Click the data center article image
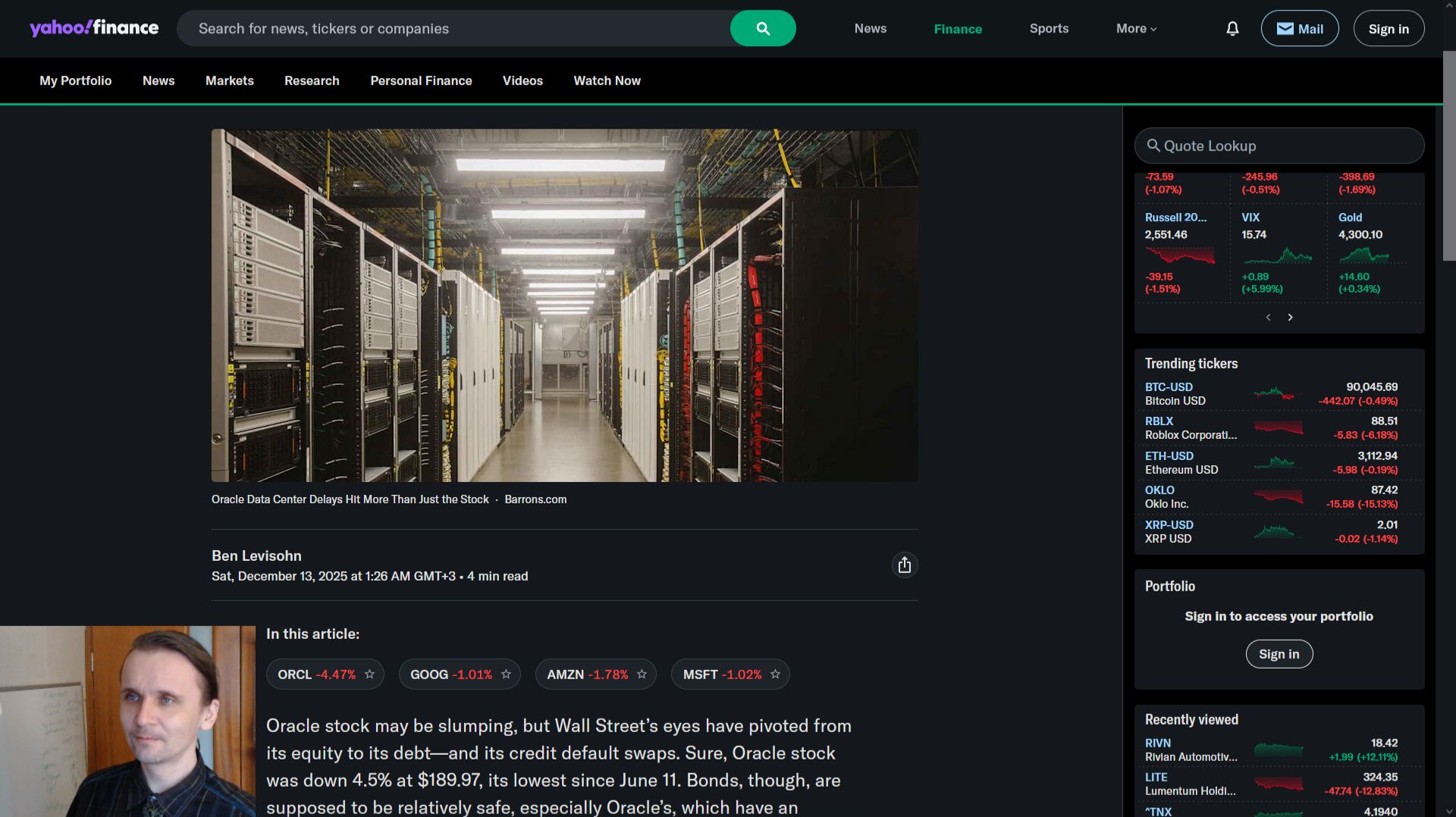This screenshot has height=817, width=1456. tap(564, 305)
